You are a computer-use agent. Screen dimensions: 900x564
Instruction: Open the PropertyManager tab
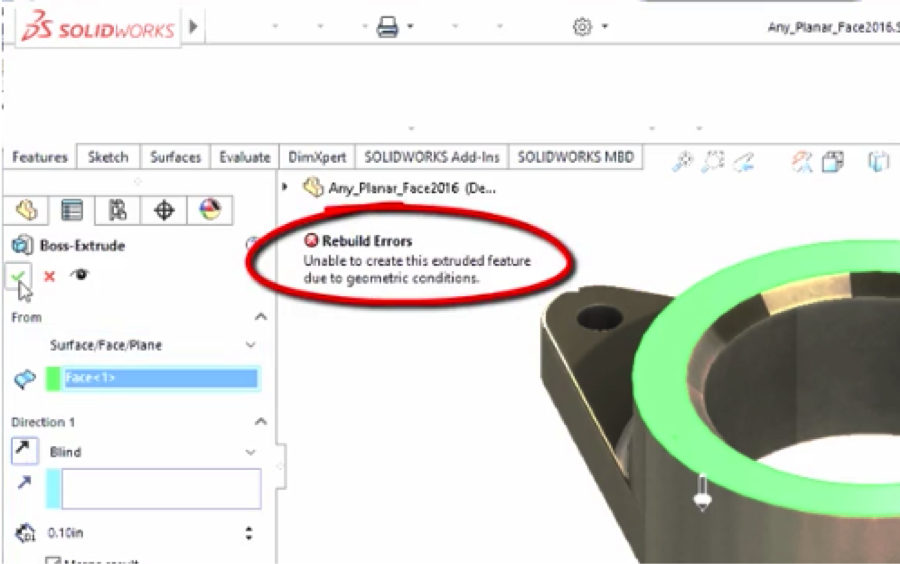click(x=72, y=210)
